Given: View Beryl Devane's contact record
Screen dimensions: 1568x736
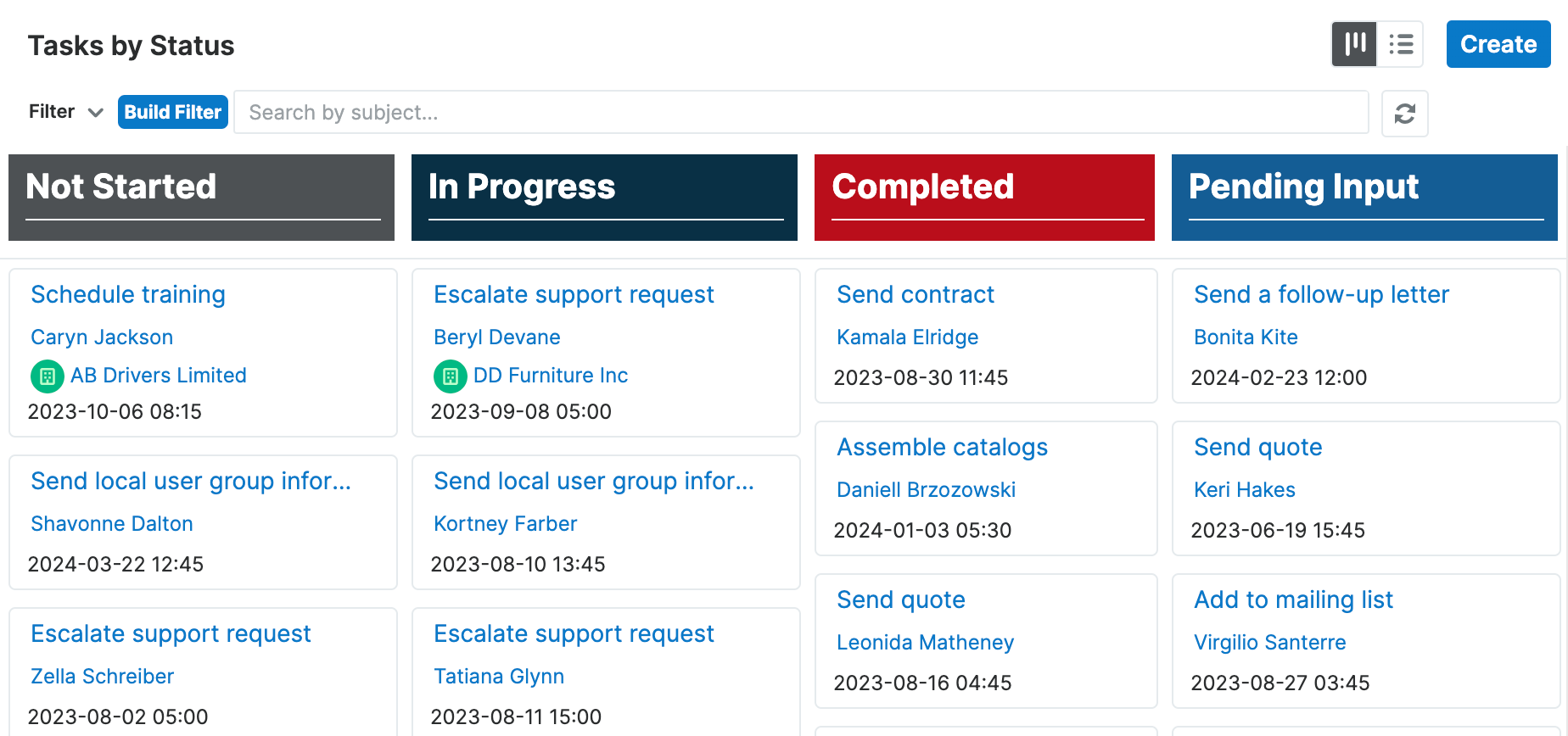Looking at the screenshot, I should pos(496,337).
